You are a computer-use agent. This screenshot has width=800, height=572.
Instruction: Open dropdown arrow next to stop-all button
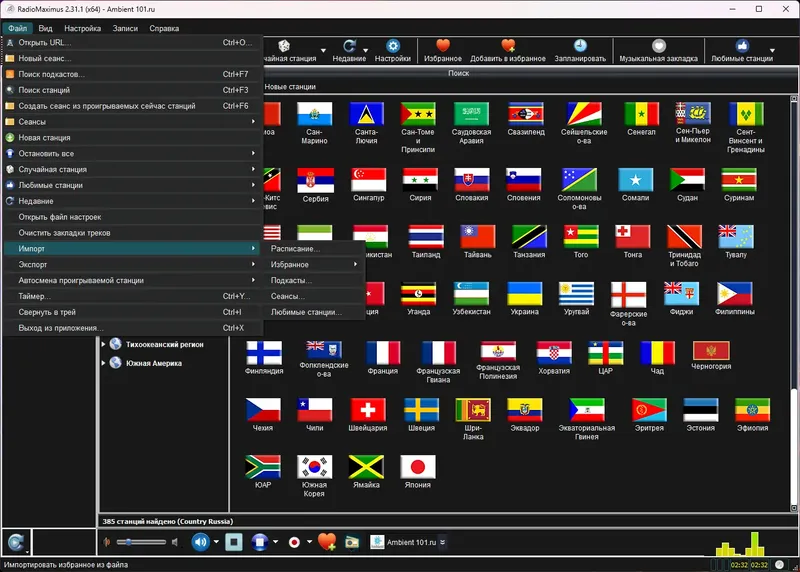point(276,541)
